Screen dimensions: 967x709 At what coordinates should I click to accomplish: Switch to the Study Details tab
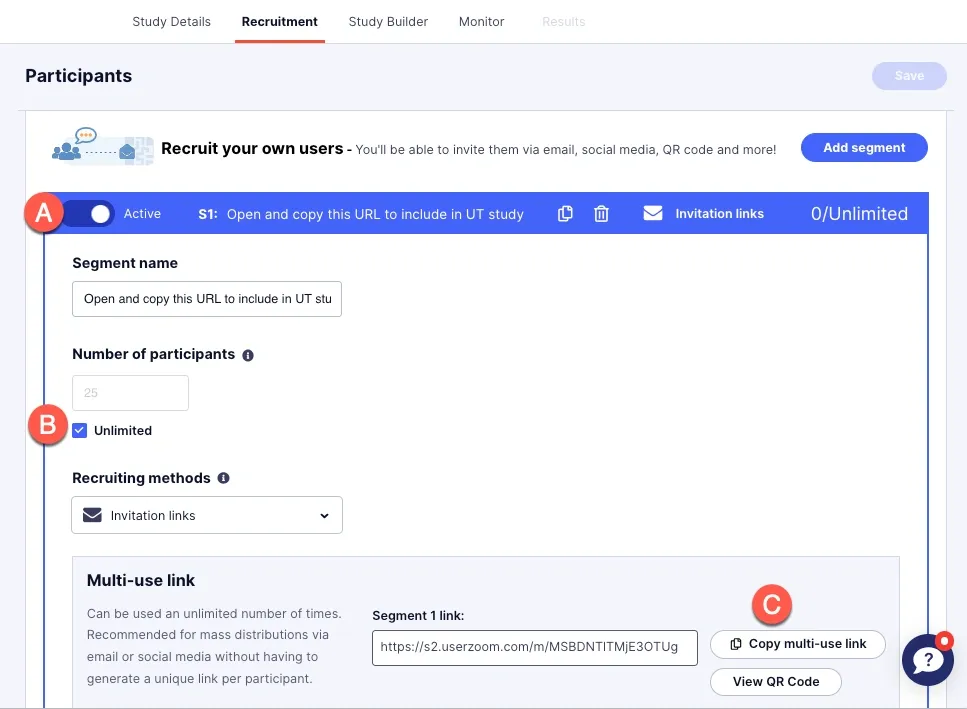coord(171,21)
